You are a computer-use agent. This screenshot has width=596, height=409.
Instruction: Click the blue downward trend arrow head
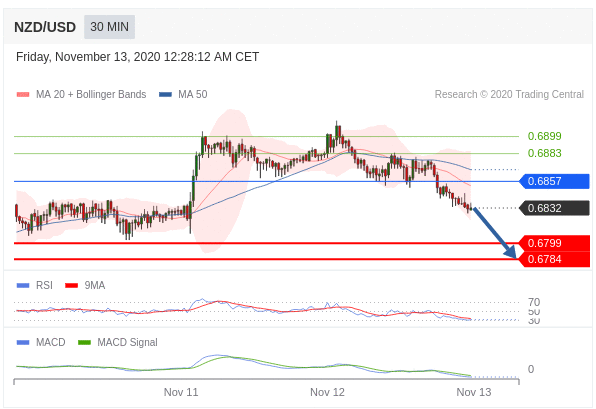[x=510, y=252]
